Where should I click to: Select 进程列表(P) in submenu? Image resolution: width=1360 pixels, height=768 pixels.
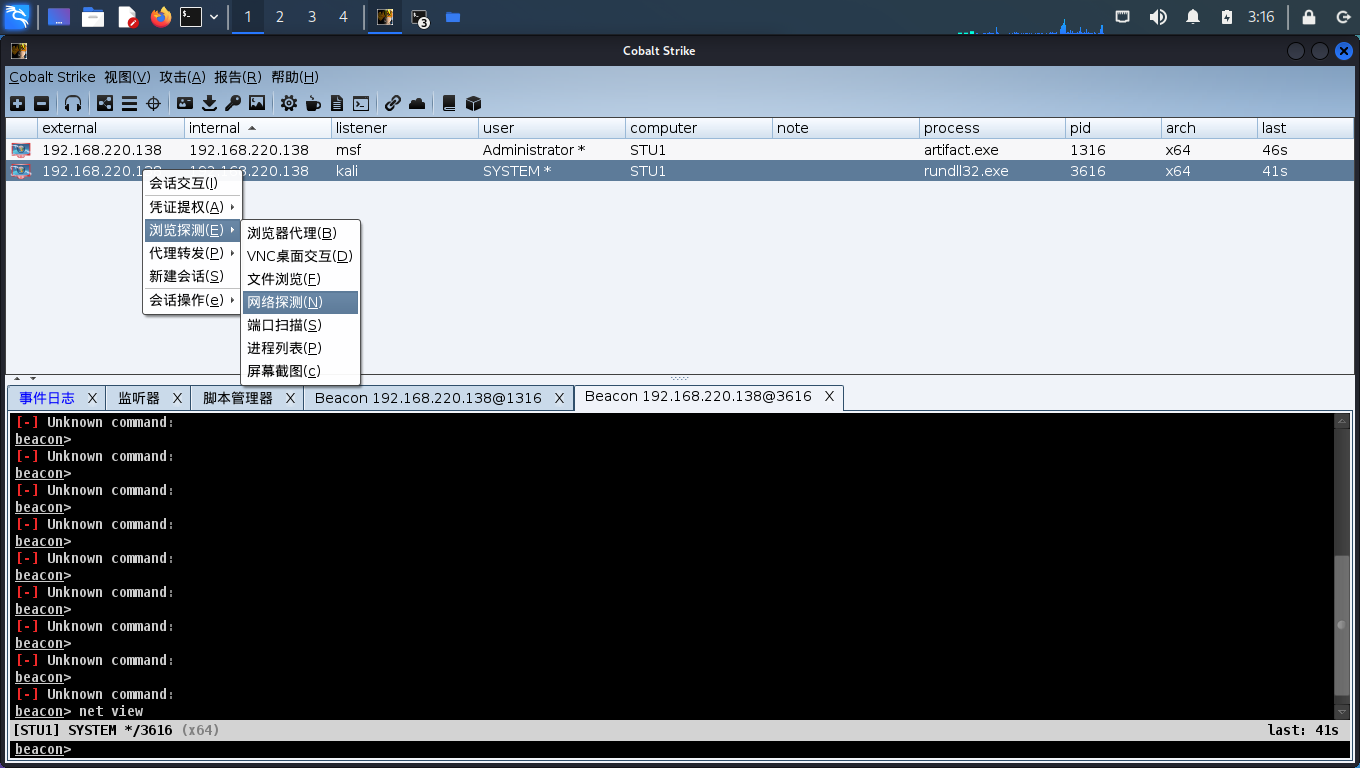tap(300, 348)
